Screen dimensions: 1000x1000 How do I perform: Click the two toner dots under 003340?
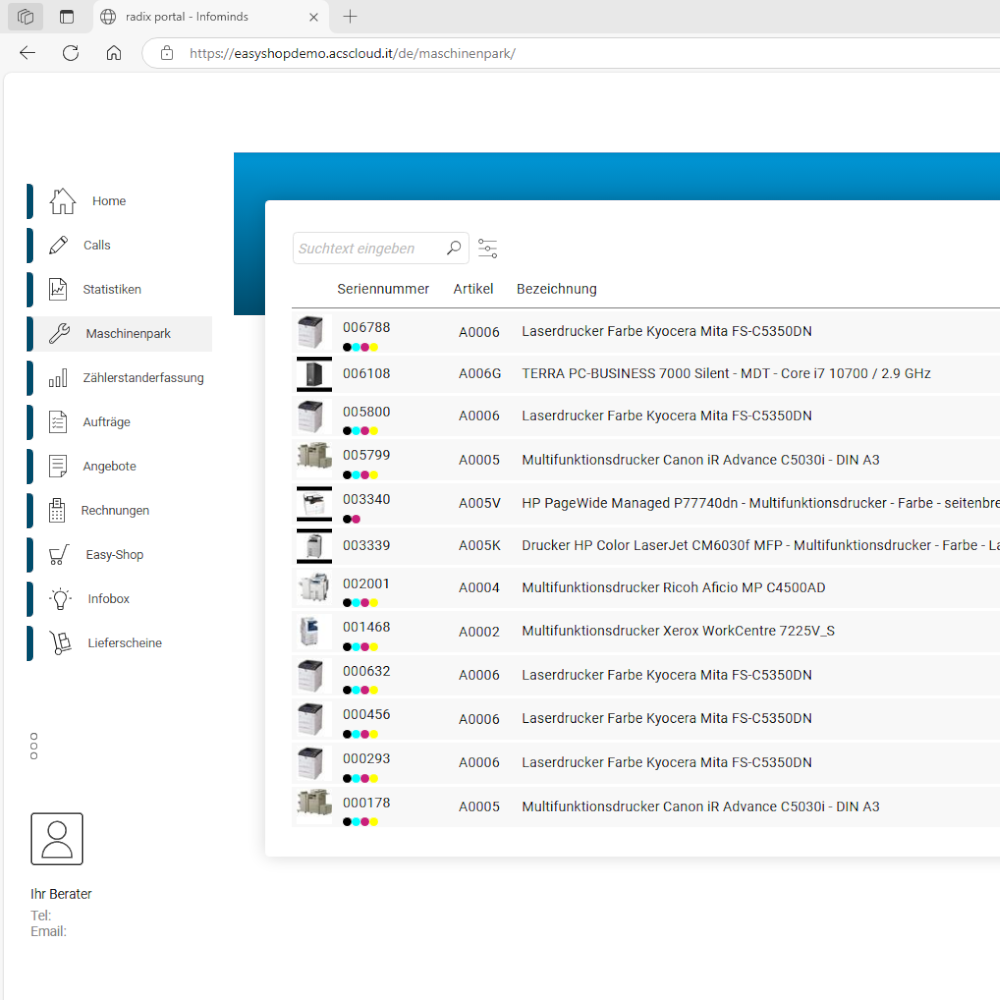pos(351,519)
